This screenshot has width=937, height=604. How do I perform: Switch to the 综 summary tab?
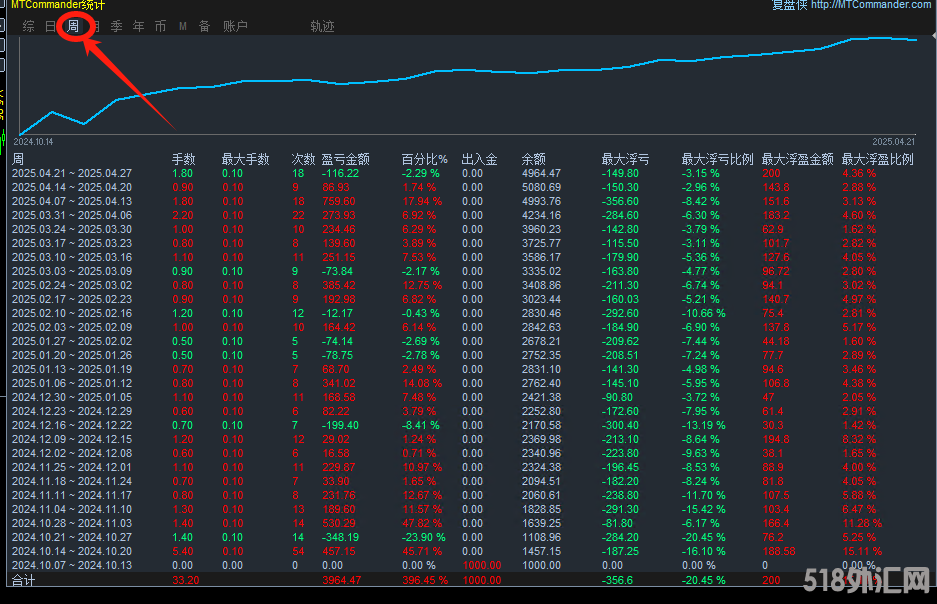pos(28,26)
